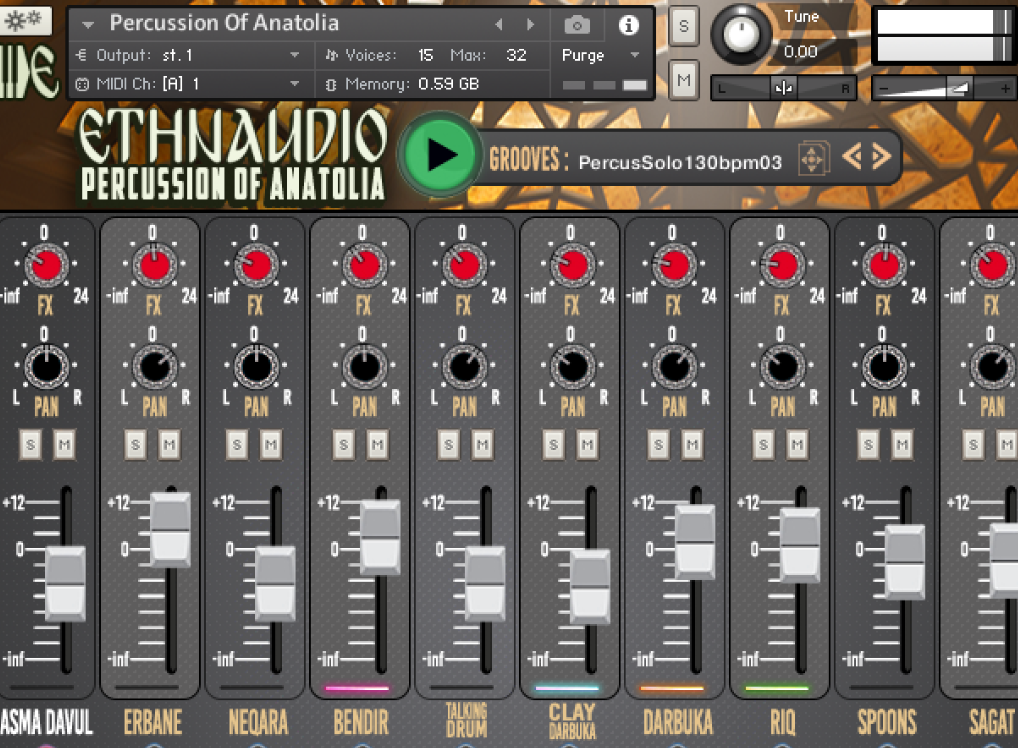Click the master pan L-R slider
1018x748 pixels.
(784, 88)
